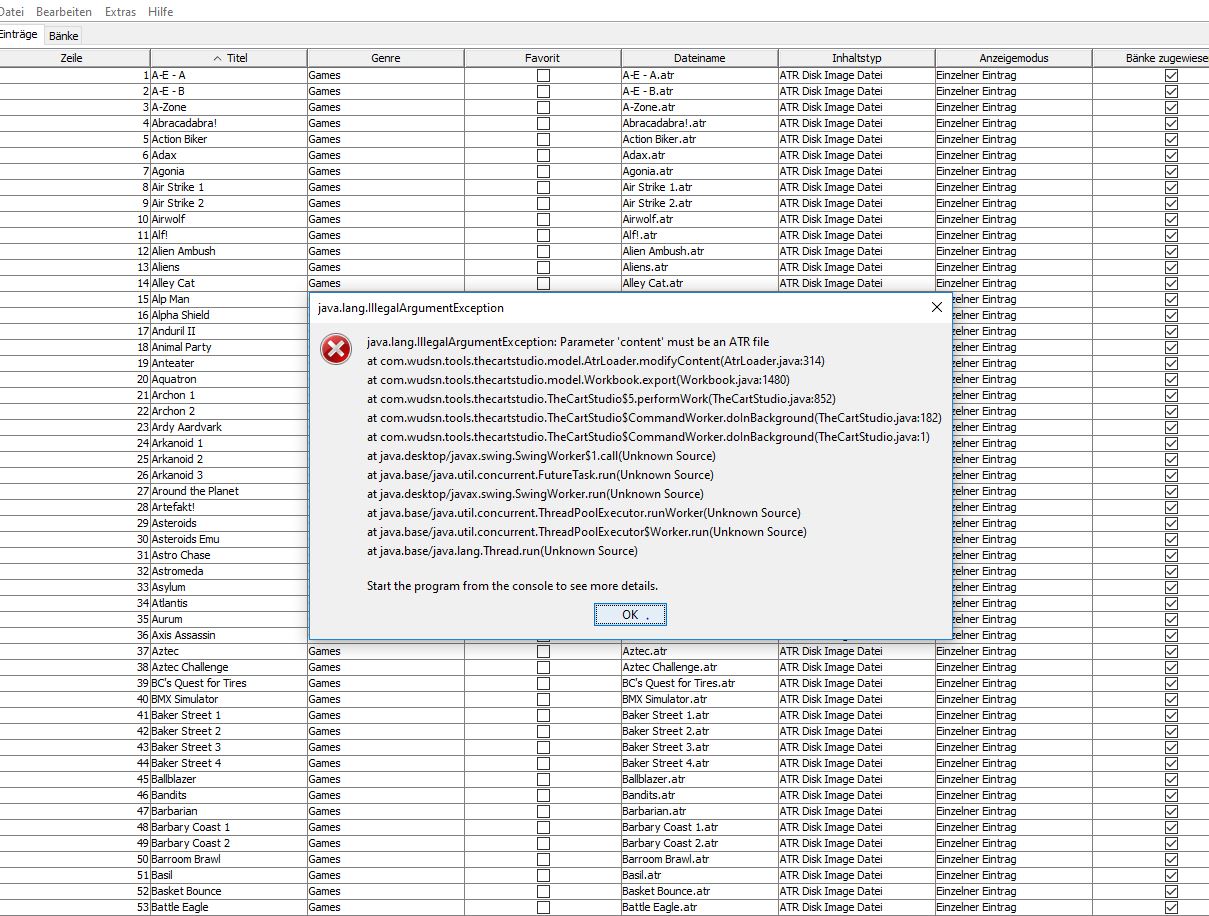This screenshot has width=1209, height=916.
Task: Click the AtrLoader.modifyContent stack trace line
Action: (596, 361)
